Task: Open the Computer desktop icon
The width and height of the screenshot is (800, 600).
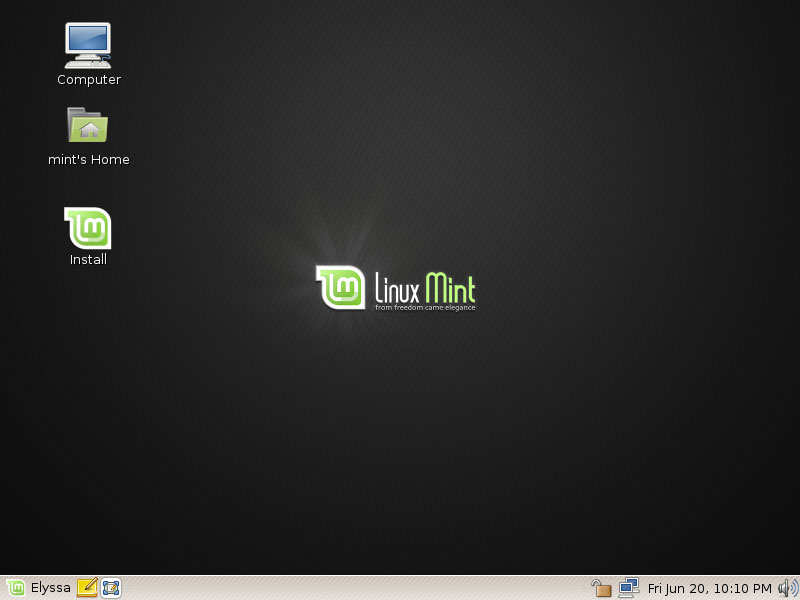Action: click(88, 45)
